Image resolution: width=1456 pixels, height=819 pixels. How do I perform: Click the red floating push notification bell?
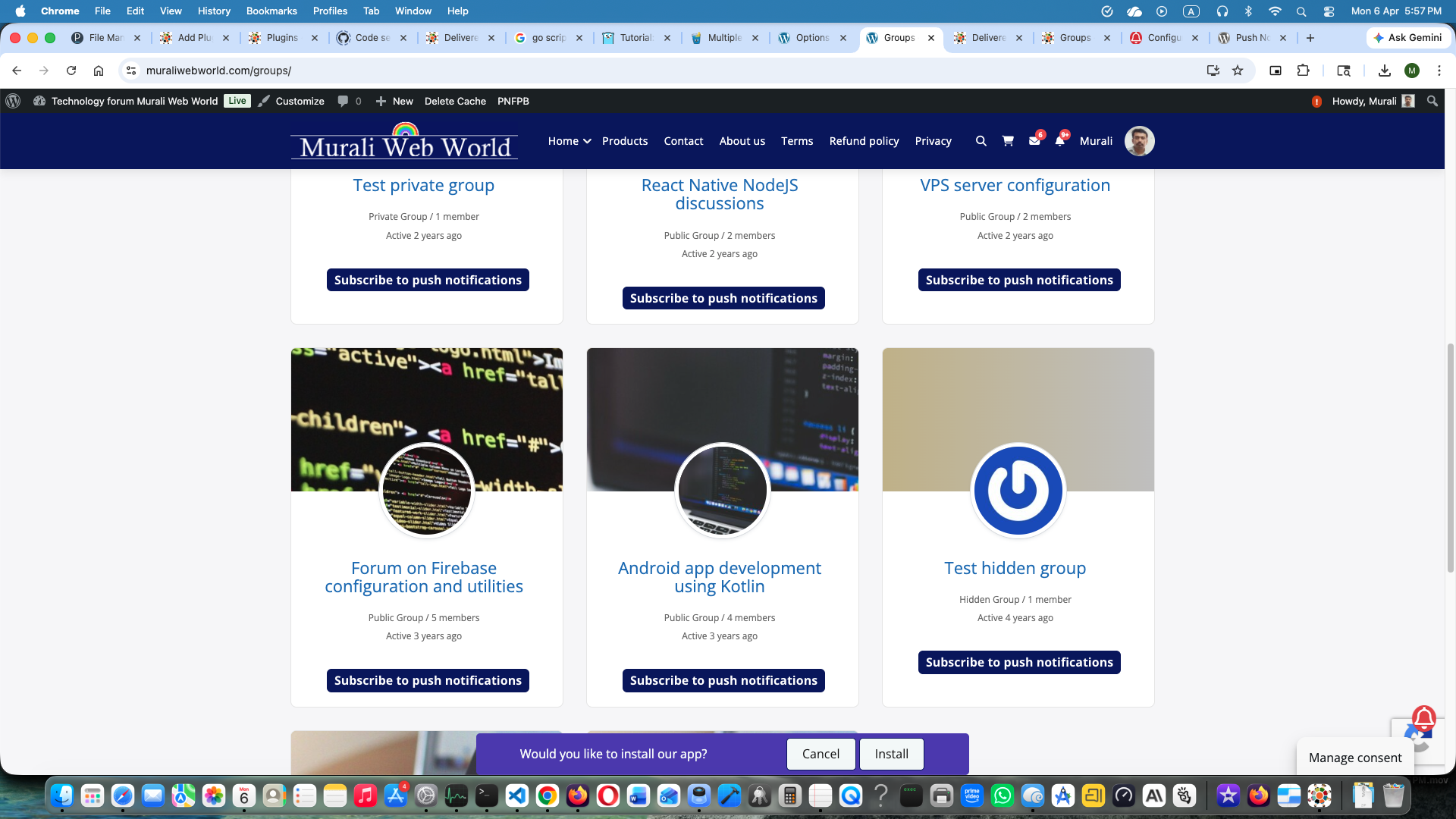1423,717
